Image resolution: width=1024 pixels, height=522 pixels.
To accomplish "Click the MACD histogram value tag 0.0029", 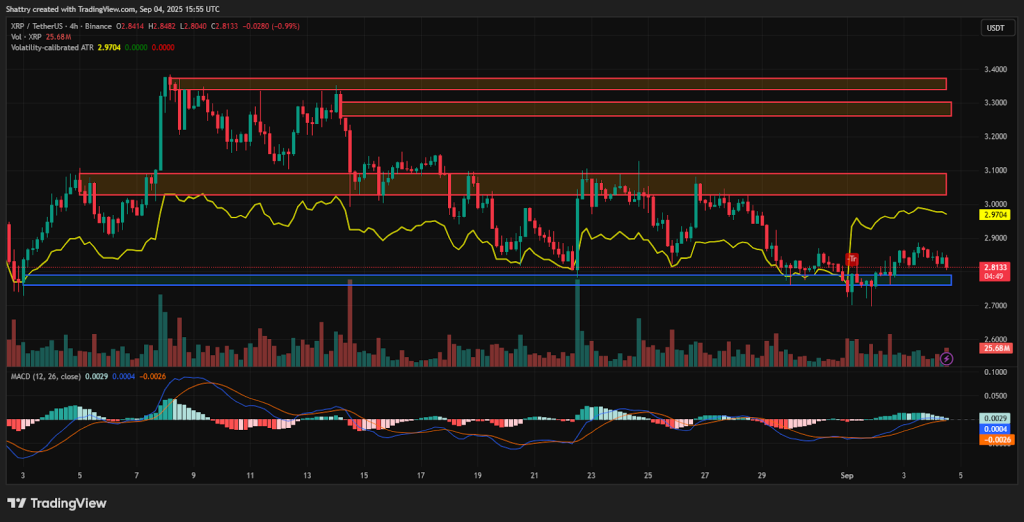I will (994, 418).
